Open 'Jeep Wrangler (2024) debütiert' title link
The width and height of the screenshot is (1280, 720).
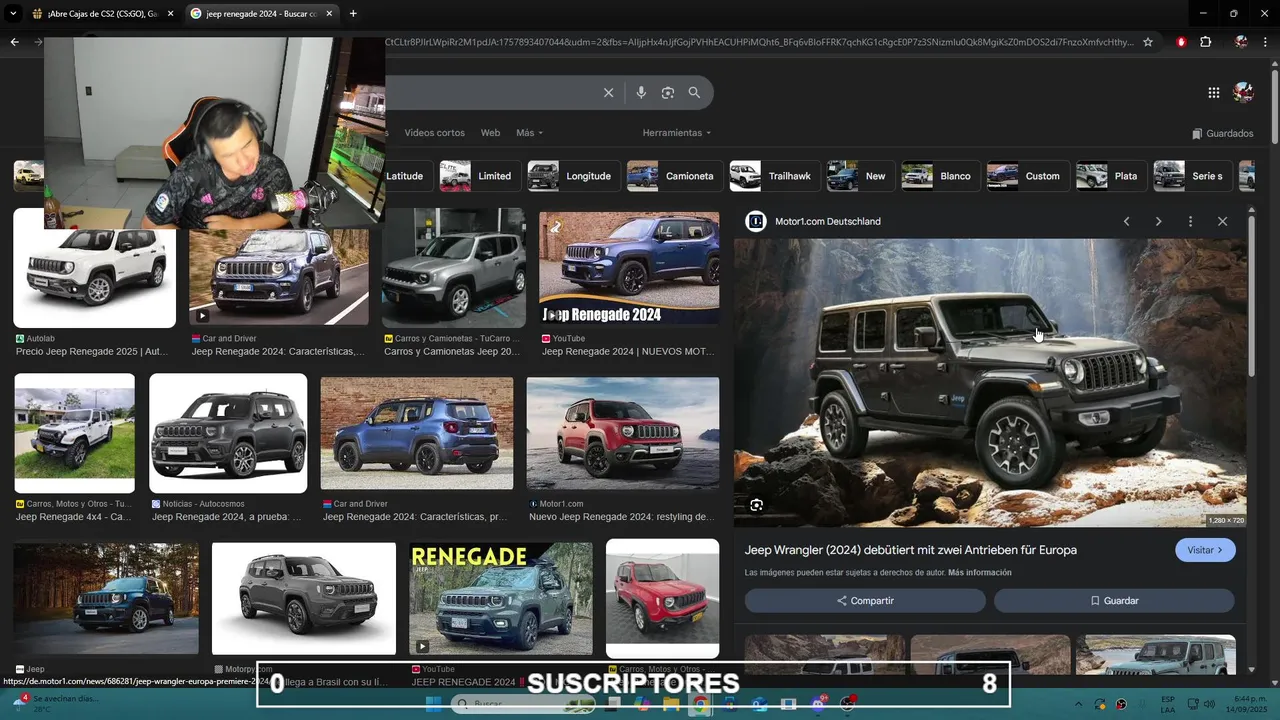911,550
